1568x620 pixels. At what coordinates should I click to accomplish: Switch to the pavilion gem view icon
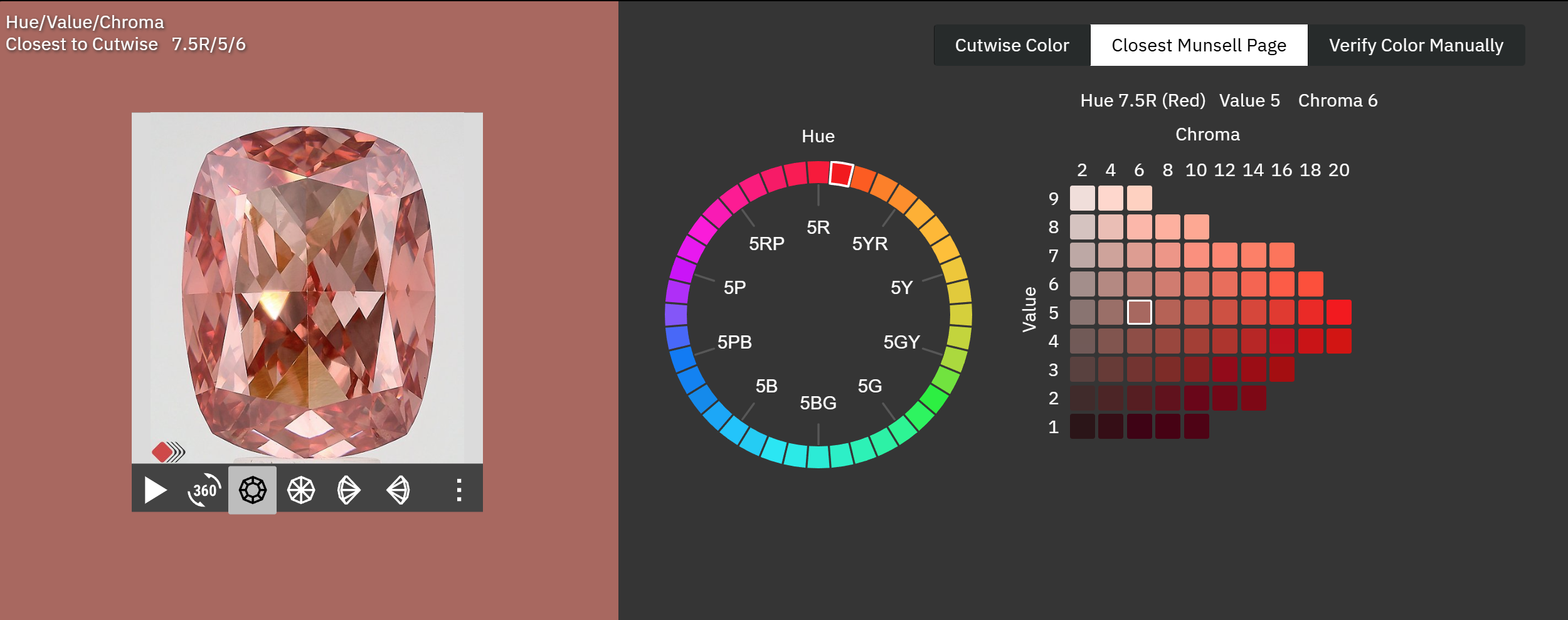coord(301,490)
